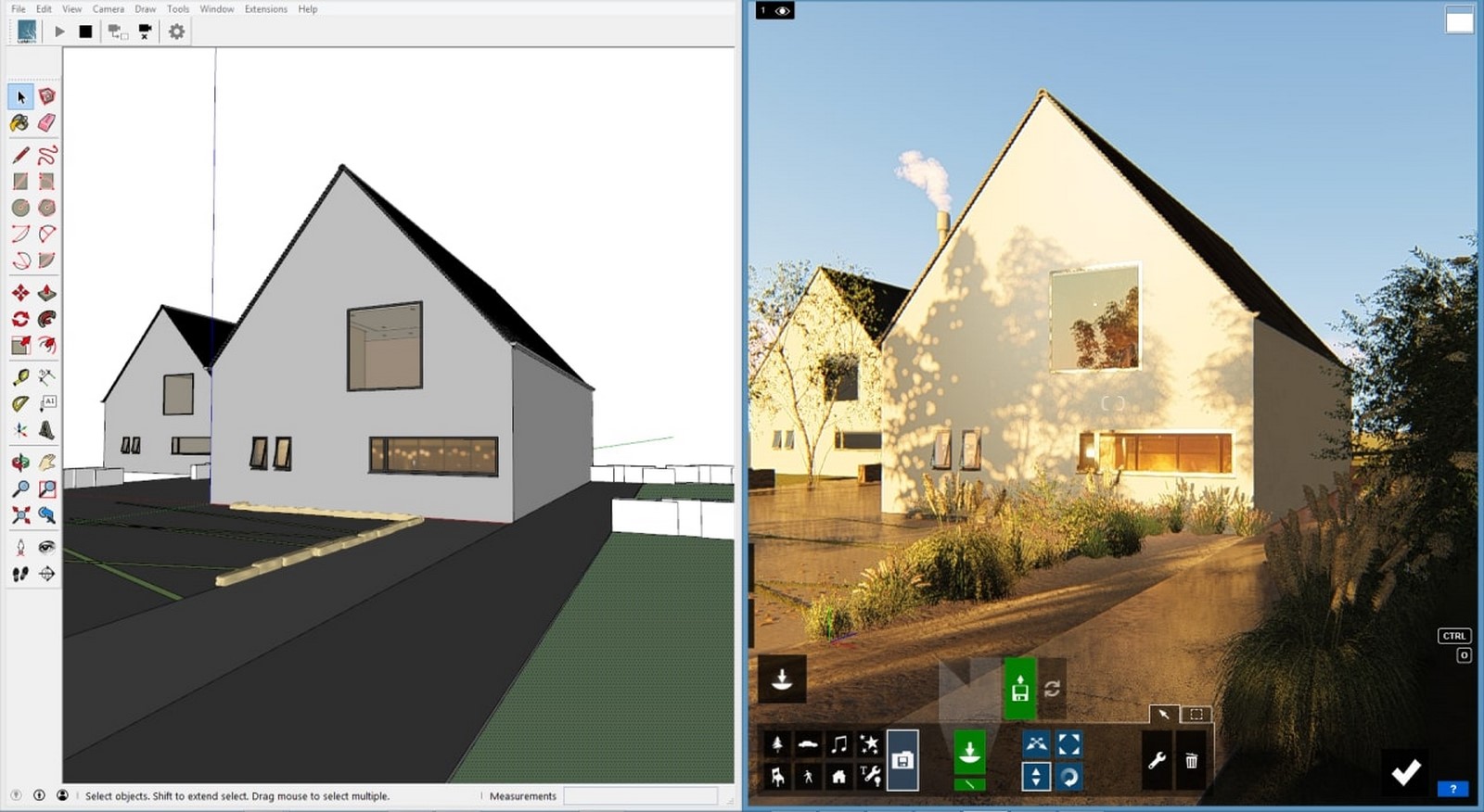Image resolution: width=1484 pixels, height=812 pixels.
Task: Select the 2-Point Arc tool
Action: coord(46,234)
